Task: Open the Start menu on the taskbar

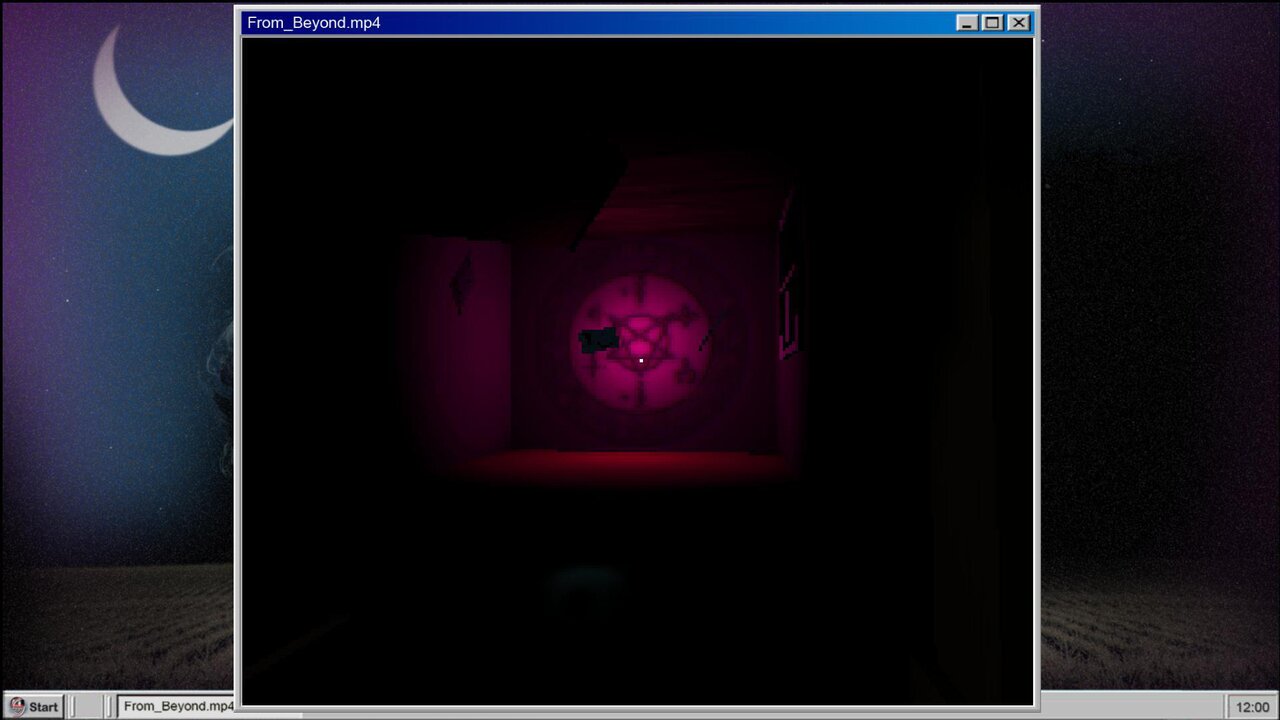Action: click(x=33, y=706)
